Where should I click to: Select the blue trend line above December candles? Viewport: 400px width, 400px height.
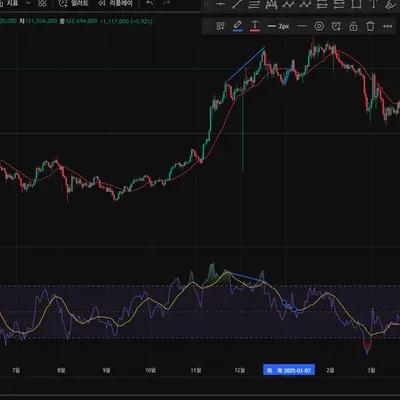[246, 64]
